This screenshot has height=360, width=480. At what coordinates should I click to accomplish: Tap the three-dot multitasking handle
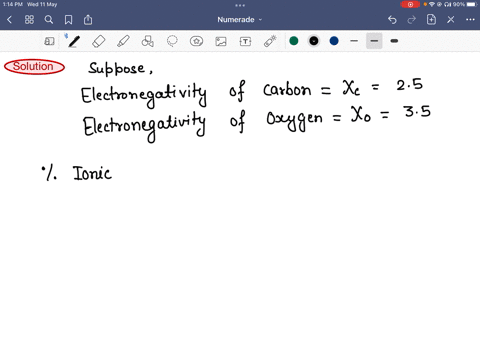[x=240, y=5]
